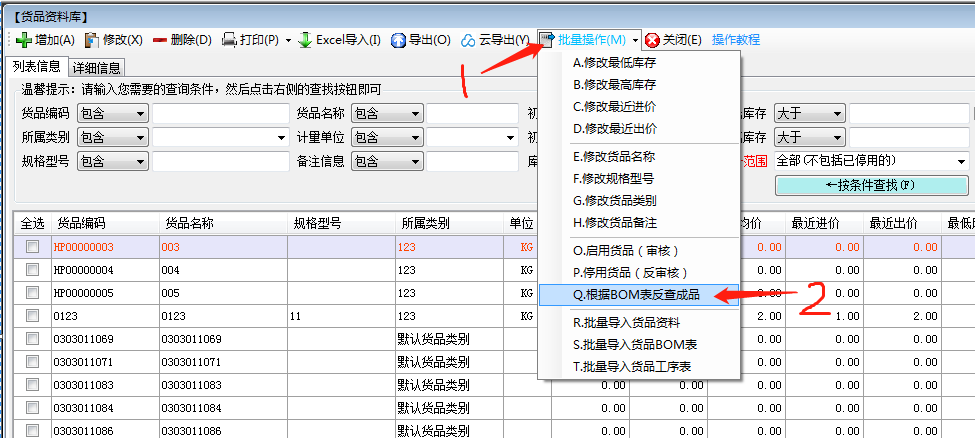Image resolution: width=975 pixels, height=438 pixels.
Task: Tick the checkbox for item 0123
Action: (33, 316)
